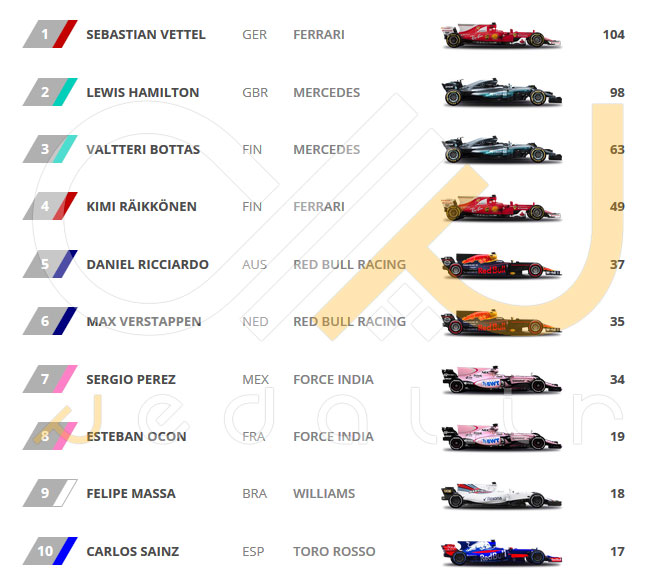The image size is (651, 579).
Task: Select Kimi Räikkönen driver name
Action: (142, 206)
